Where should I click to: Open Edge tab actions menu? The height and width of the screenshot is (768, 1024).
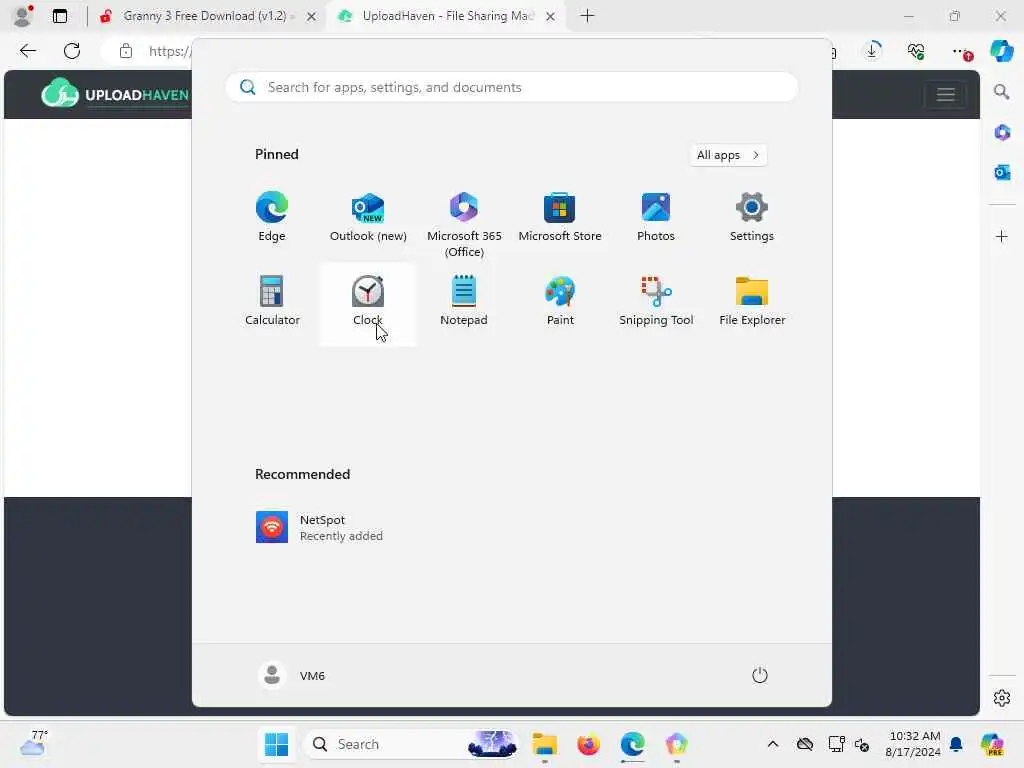[x=60, y=16]
